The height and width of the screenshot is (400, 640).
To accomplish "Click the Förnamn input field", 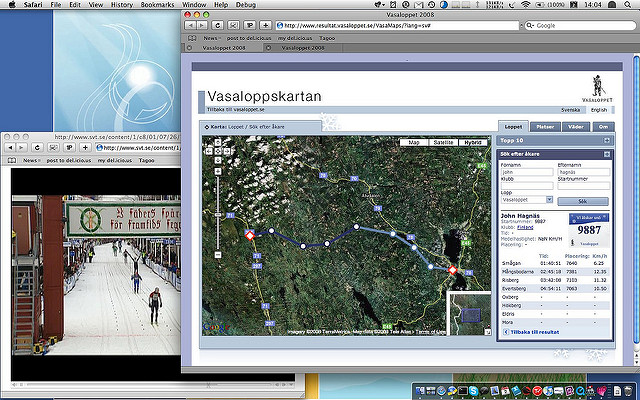I will (x=525, y=173).
